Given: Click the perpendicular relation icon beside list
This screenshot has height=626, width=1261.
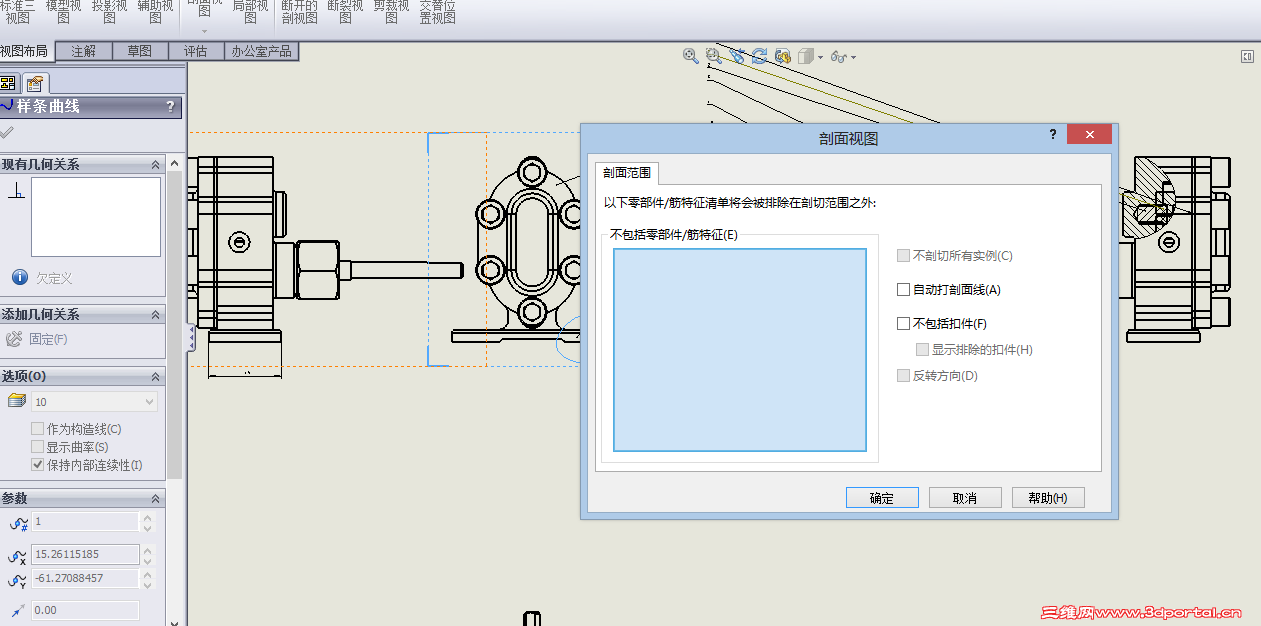Looking at the screenshot, I should tap(16, 191).
